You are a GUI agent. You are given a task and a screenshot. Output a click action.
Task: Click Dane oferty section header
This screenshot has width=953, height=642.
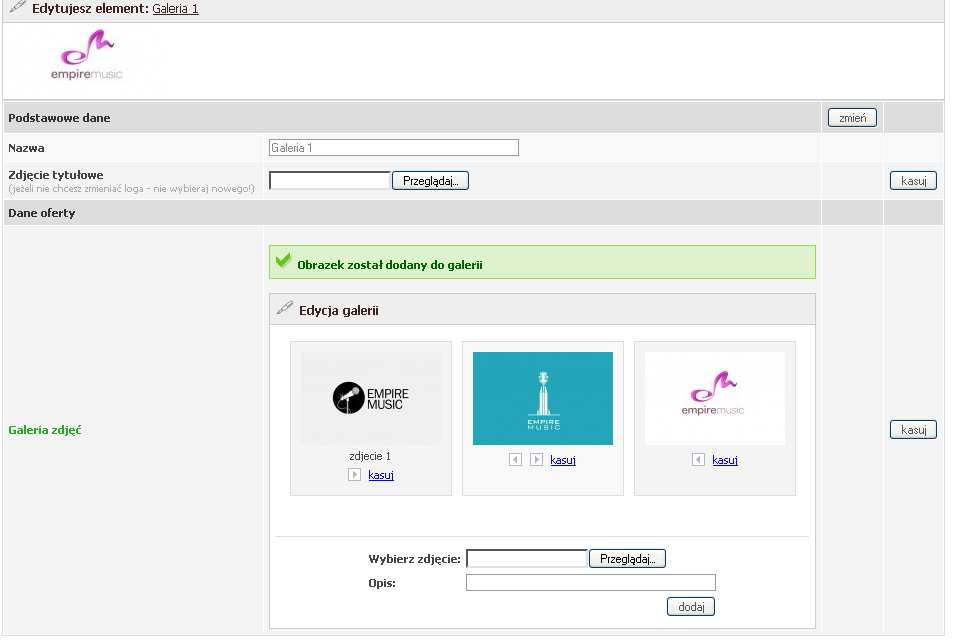click(x=41, y=213)
